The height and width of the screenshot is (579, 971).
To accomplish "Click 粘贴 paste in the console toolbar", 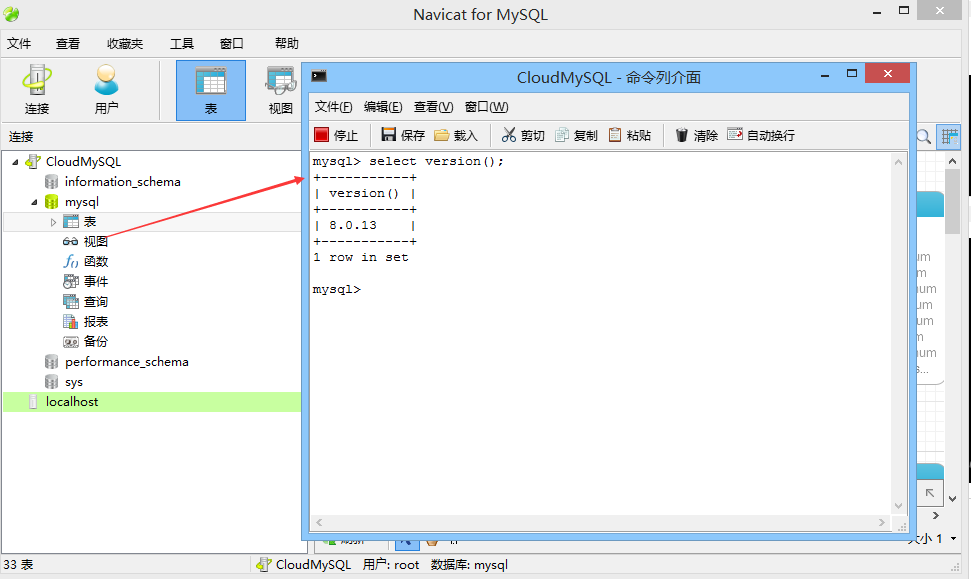I will pos(630,135).
